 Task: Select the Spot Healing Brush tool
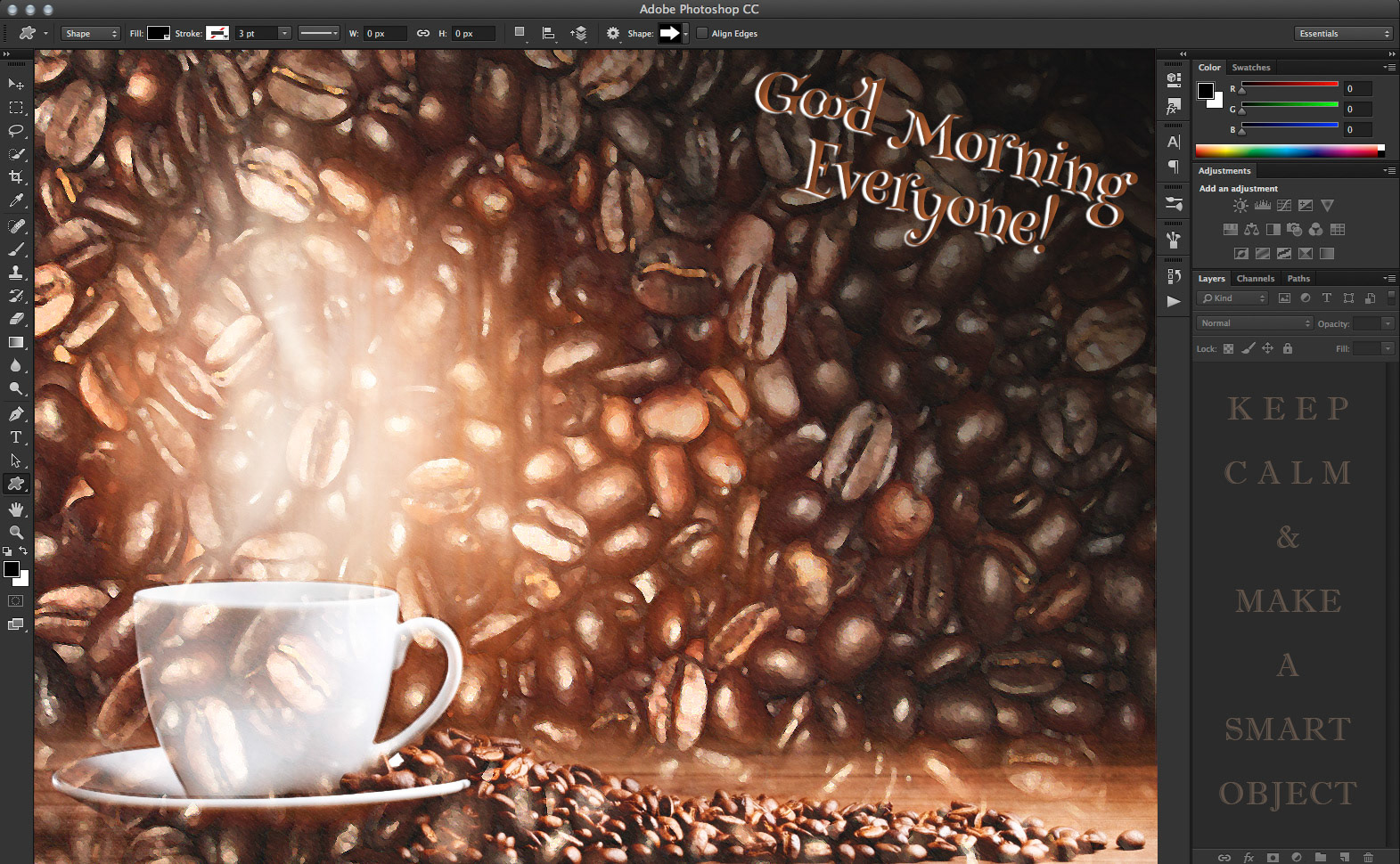(16, 225)
